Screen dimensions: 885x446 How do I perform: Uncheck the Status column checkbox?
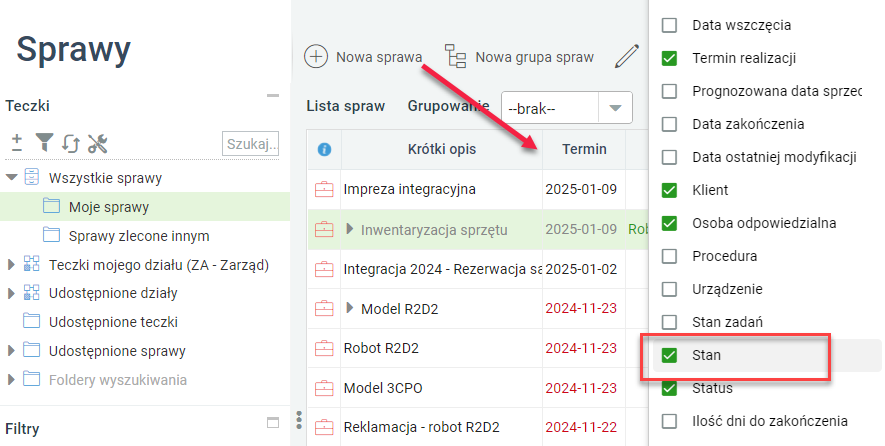pos(669,388)
